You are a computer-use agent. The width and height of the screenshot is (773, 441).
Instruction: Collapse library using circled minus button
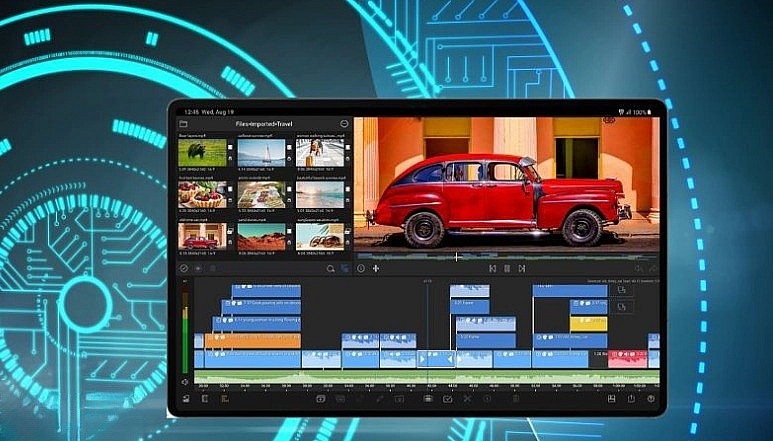click(x=344, y=124)
